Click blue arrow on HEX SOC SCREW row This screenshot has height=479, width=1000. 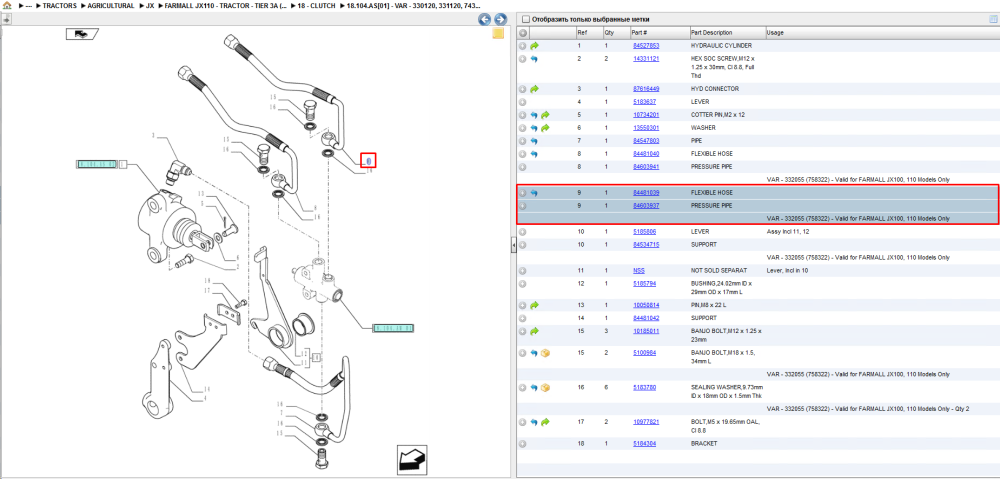534,59
